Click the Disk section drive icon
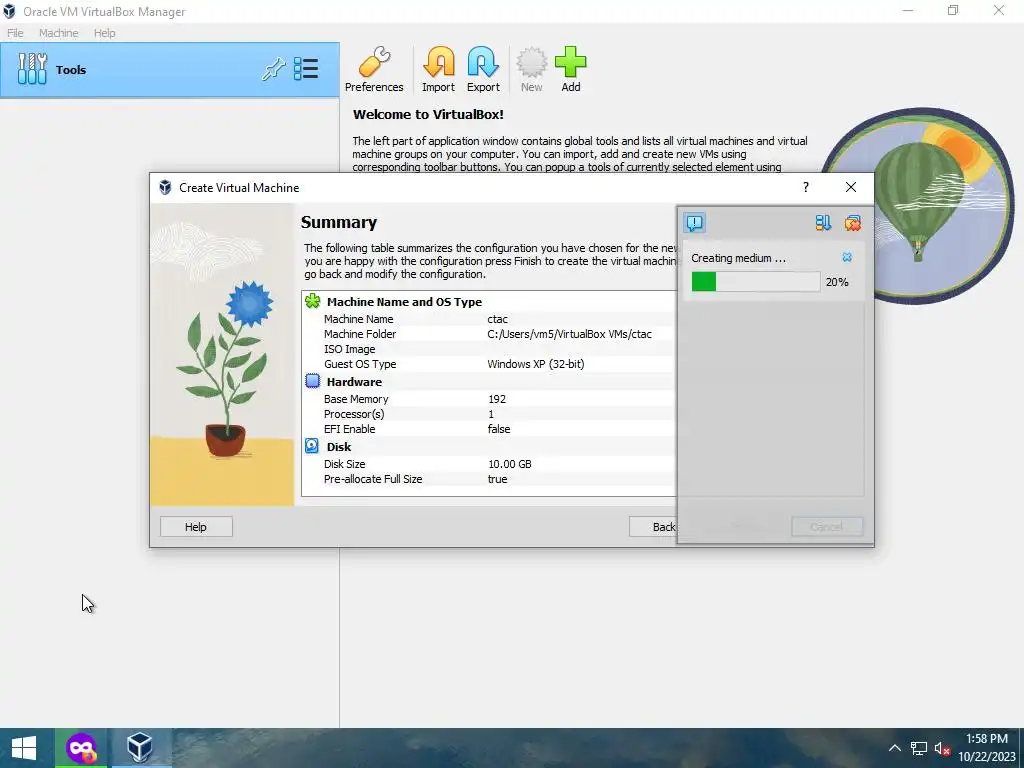 click(312, 446)
